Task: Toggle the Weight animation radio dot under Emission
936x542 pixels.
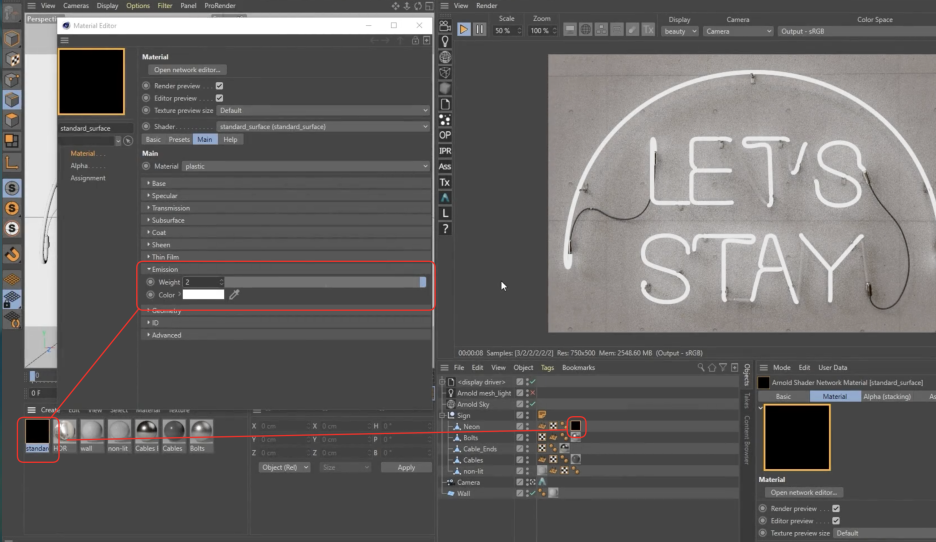Action: [150, 282]
